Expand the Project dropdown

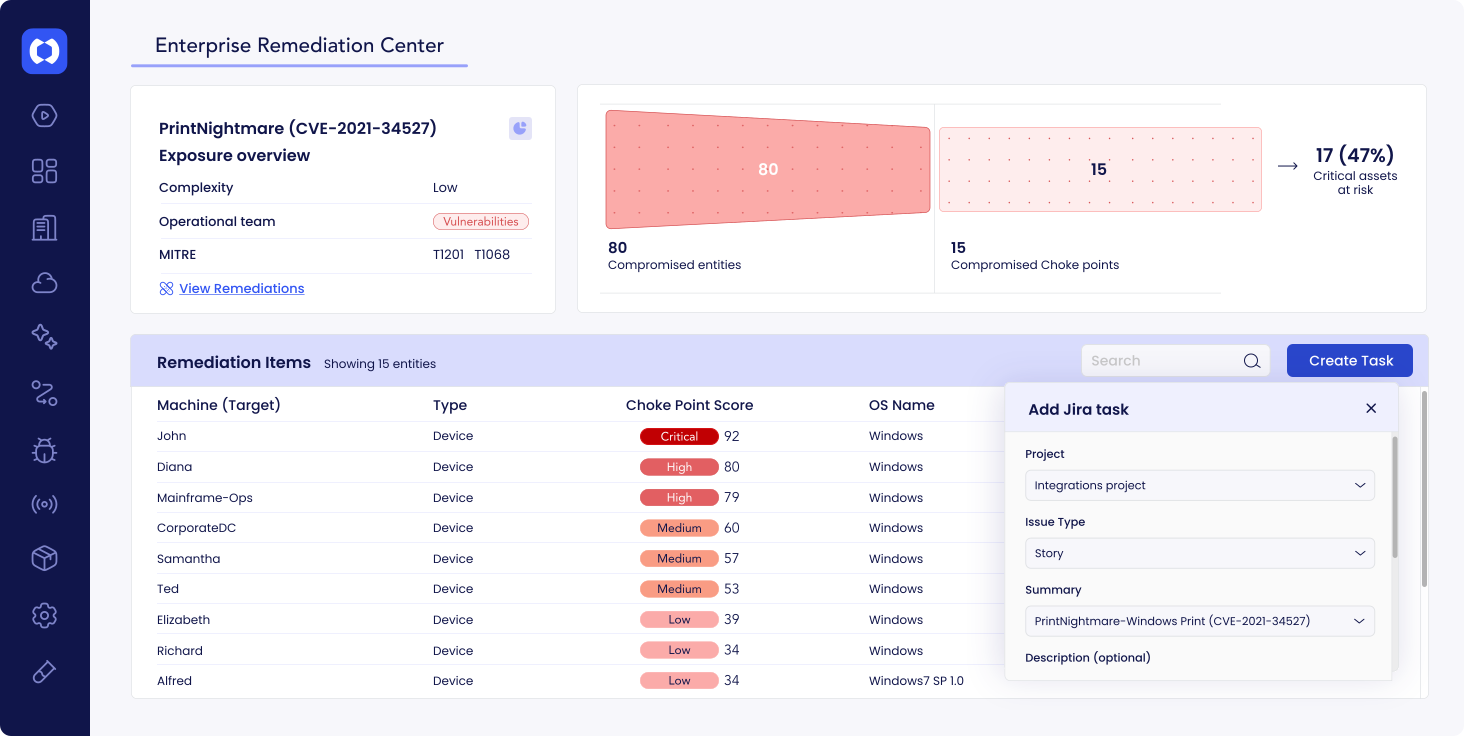[1199, 485]
